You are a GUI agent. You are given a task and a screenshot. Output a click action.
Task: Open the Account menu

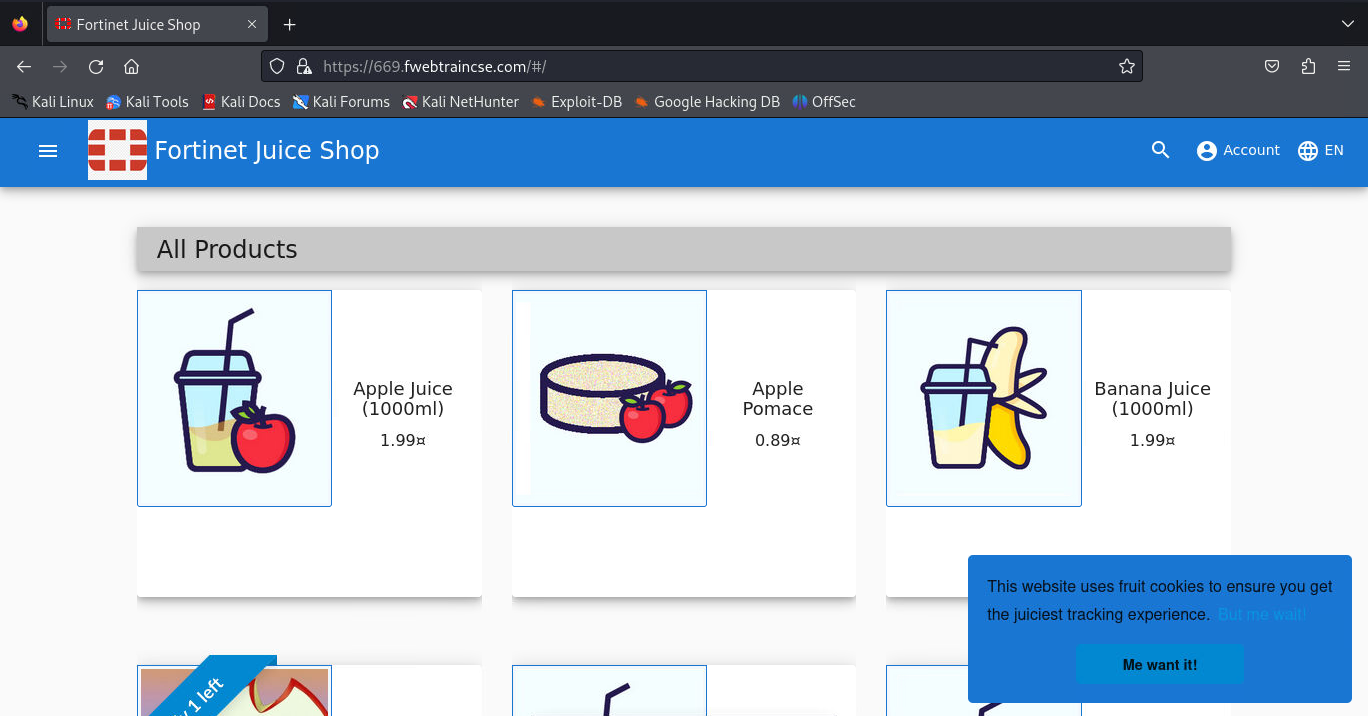[x=1238, y=150]
